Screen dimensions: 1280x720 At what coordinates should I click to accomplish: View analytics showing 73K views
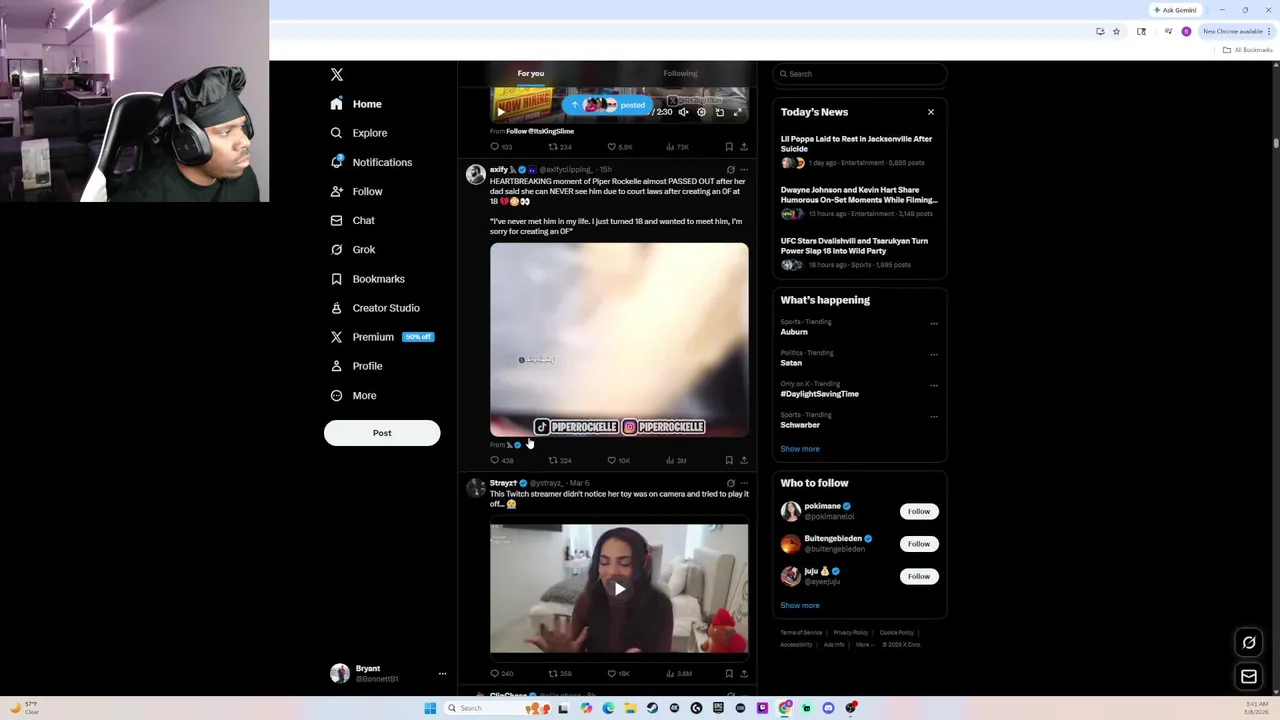pyautogui.click(x=677, y=147)
